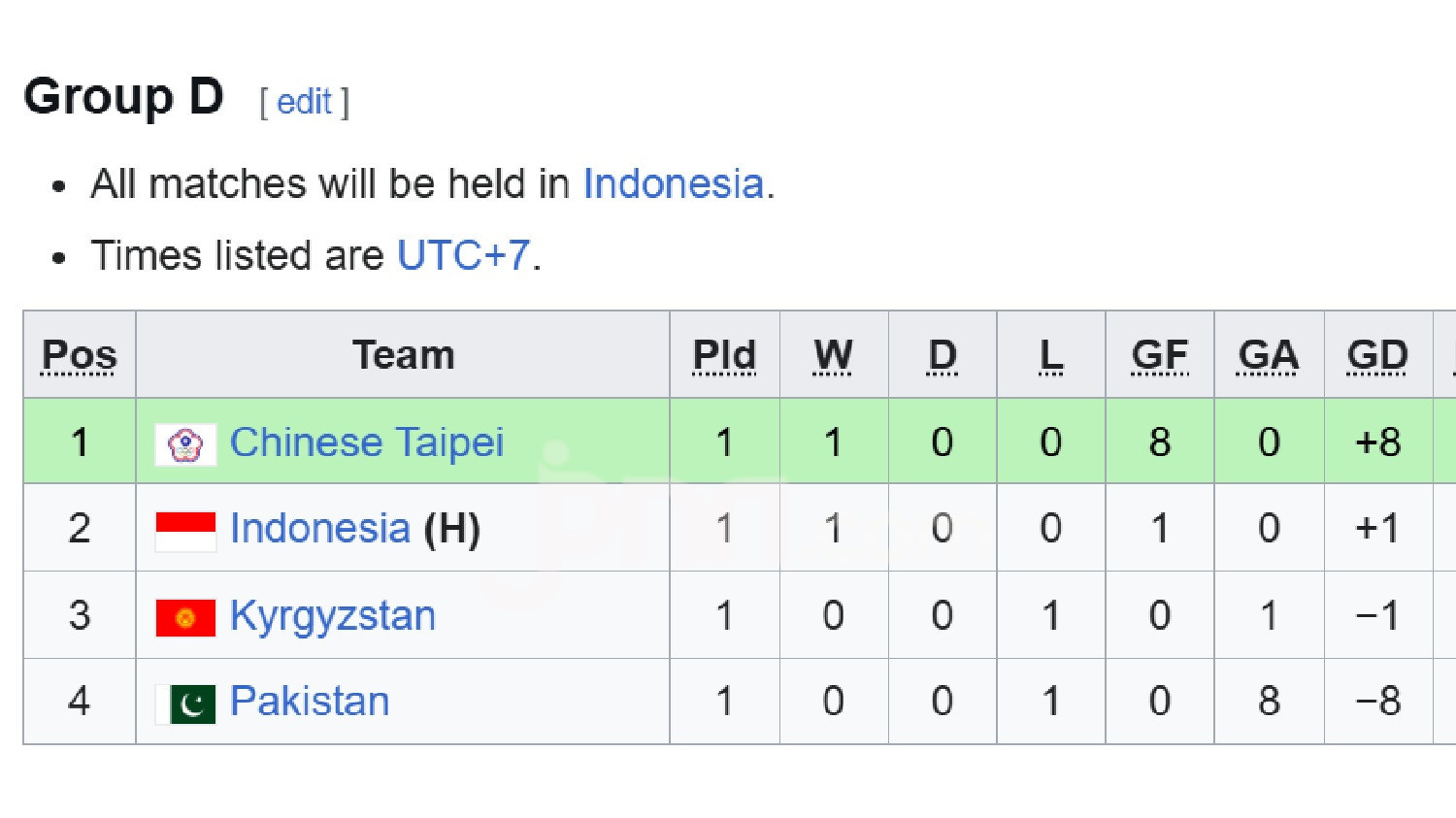The image size is (1456, 818).
Task: Open the Pakistan team link
Action: tap(310, 701)
